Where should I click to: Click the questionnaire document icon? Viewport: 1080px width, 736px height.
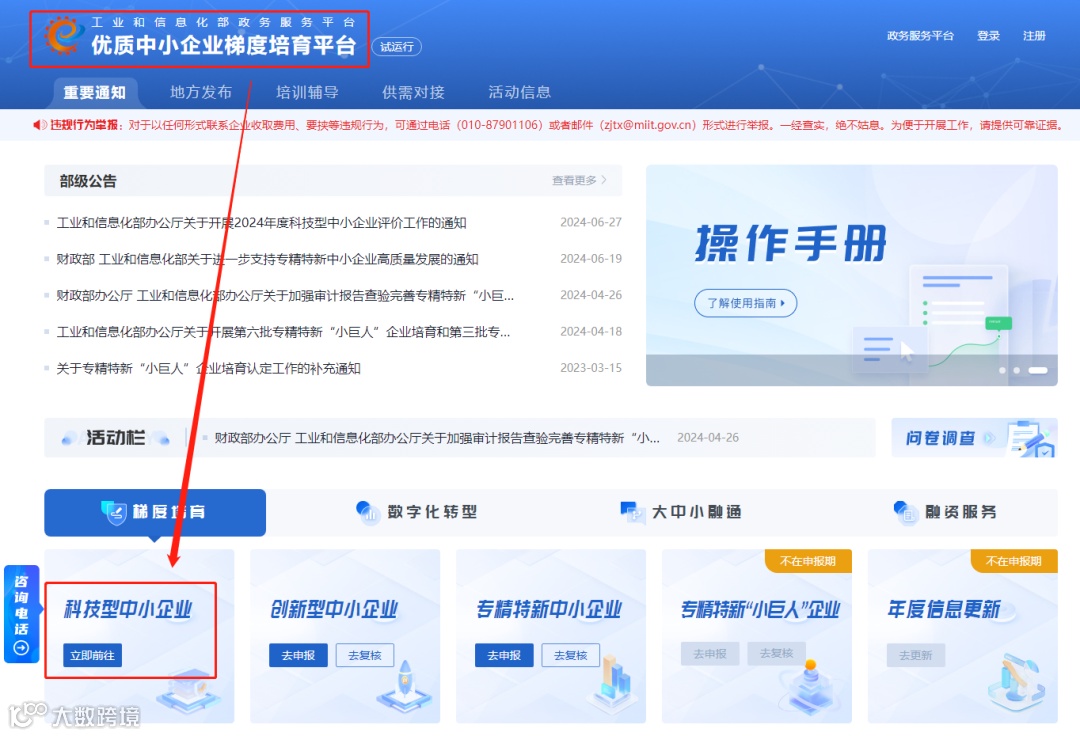pos(1030,439)
